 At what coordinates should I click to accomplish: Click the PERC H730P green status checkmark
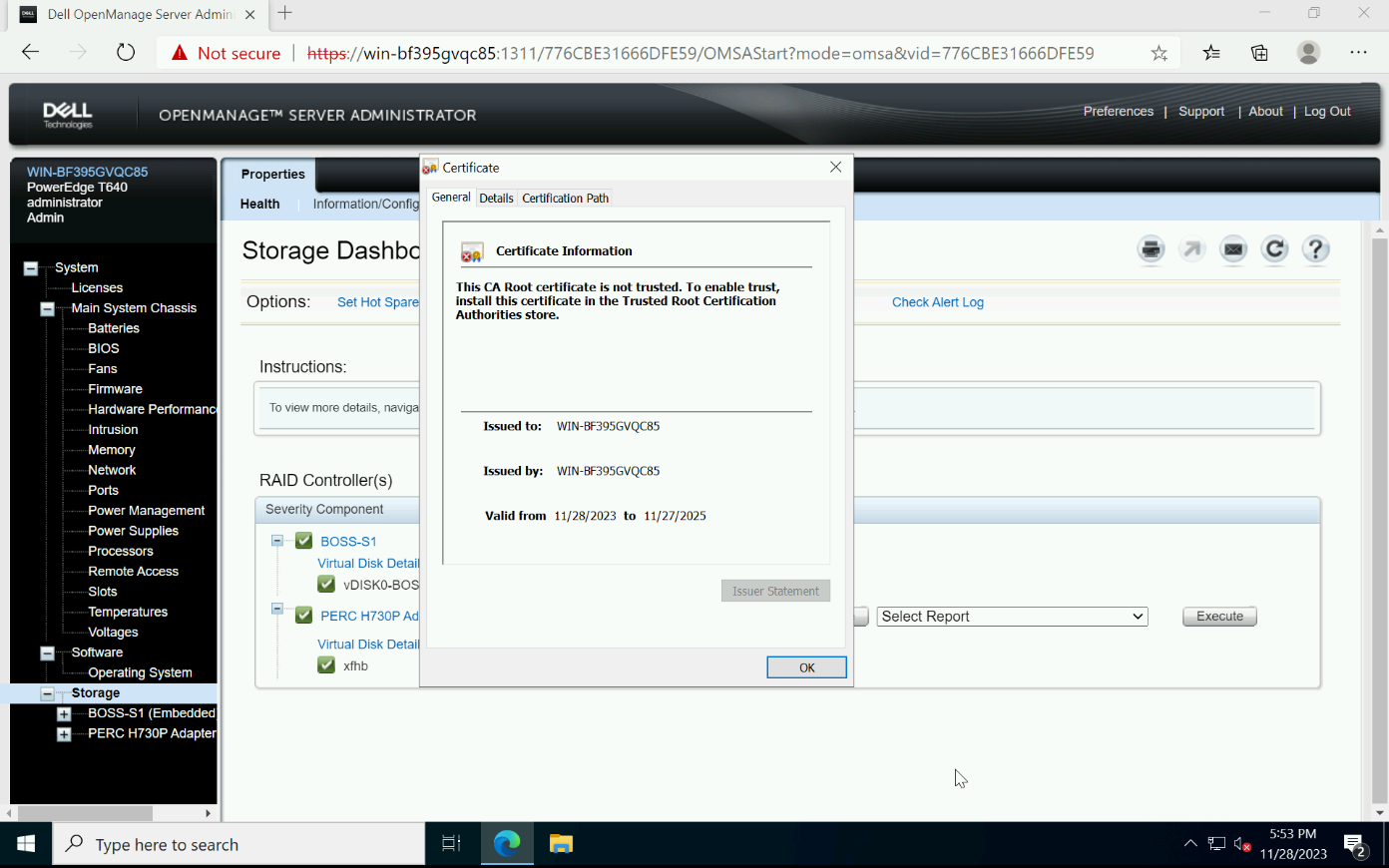click(x=304, y=615)
